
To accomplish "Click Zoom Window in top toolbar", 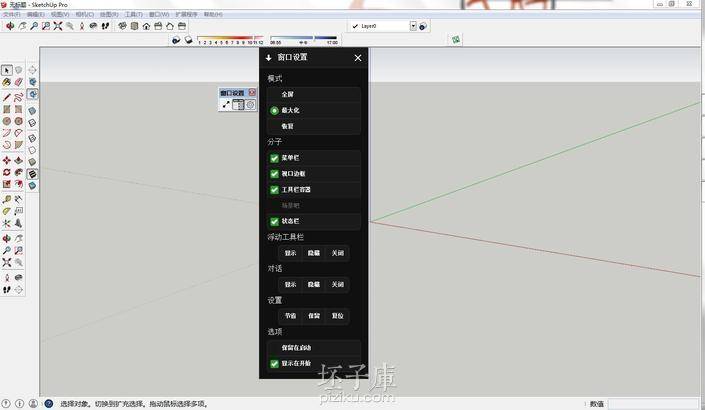I will (x=46, y=26).
